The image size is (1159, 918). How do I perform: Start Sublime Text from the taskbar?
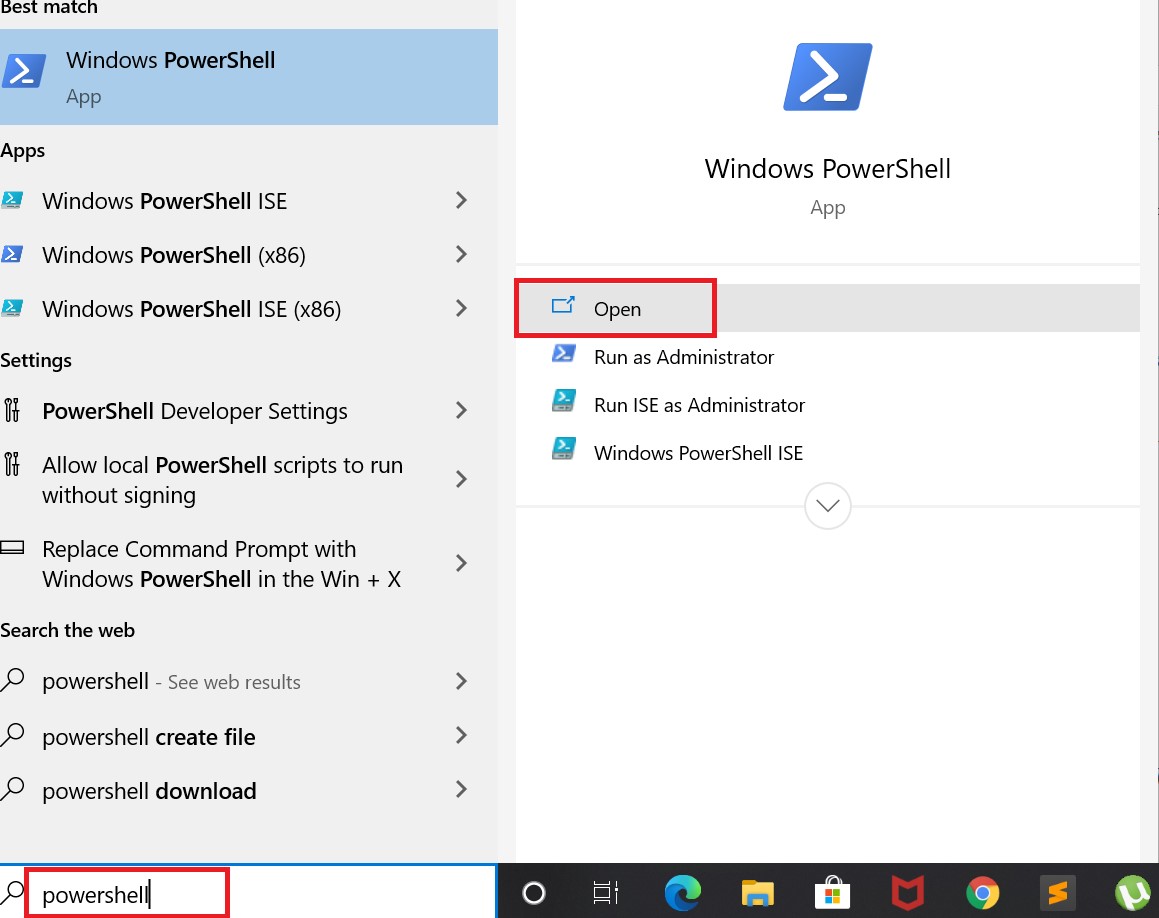click(1057, 893)
